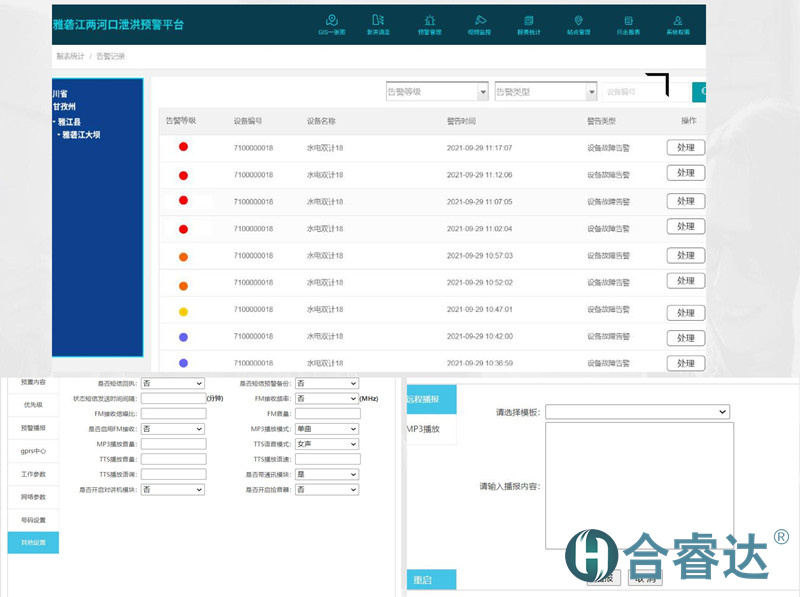Expand the MP3播放模式 dropdown
The height and width of the screenshot is (597, 800).
[x=326, y=429]
